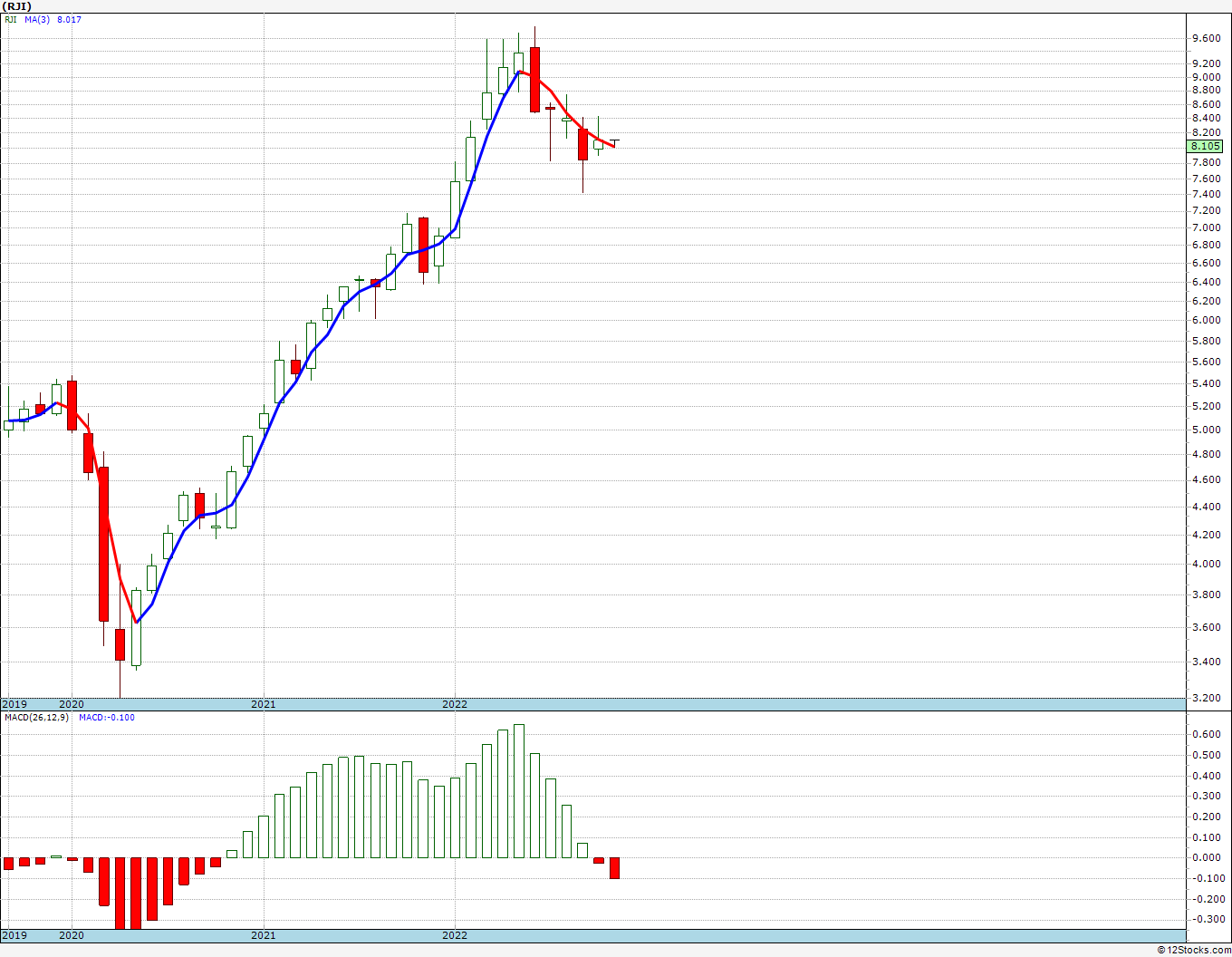Click the 6.000 price axis label
Image resolution: width=1232 pixels, height=957 pixels.
(1206, 320)
